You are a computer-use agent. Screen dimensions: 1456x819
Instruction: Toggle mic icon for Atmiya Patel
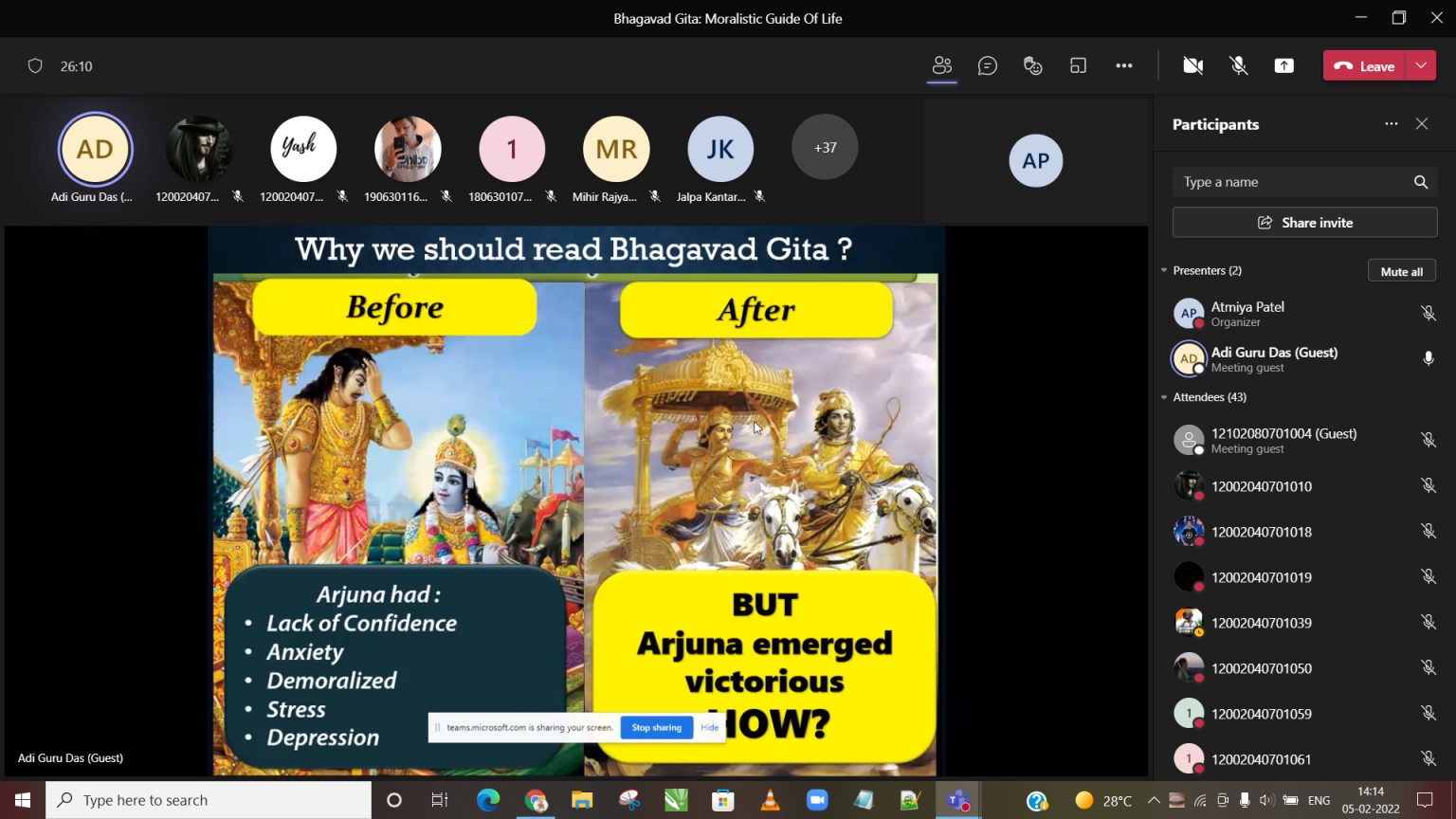1428,314
